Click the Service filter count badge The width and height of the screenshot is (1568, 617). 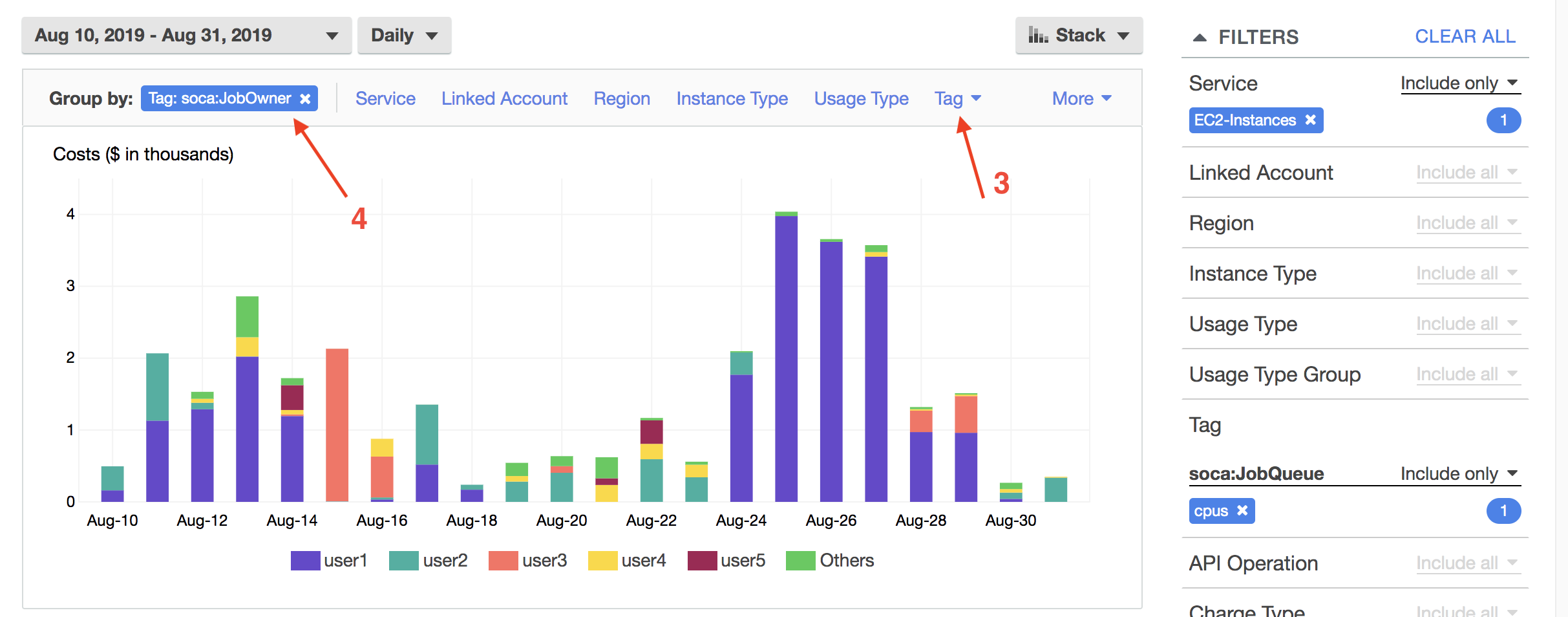[1503, 120]
